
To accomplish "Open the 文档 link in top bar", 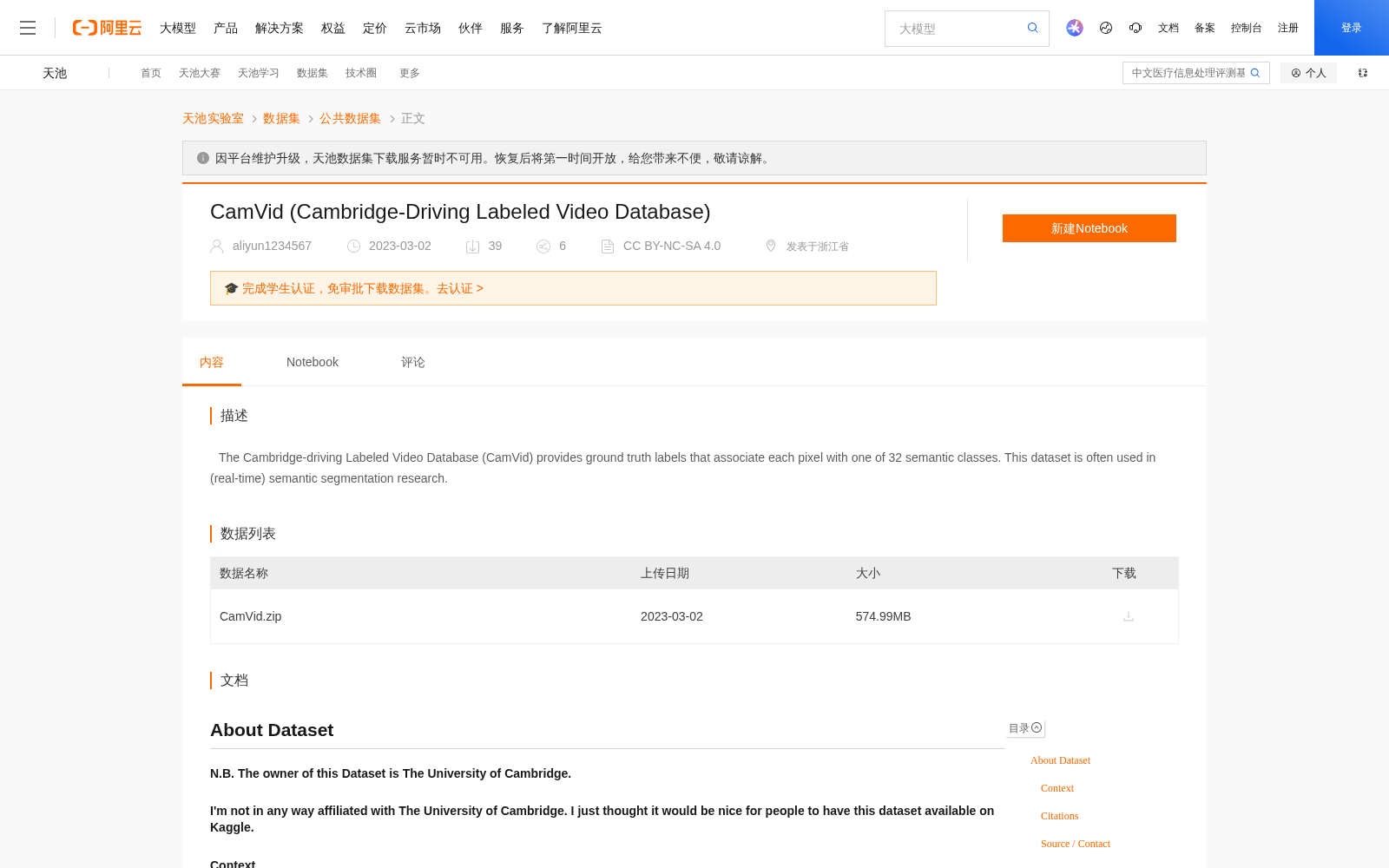I will 1168,28.
